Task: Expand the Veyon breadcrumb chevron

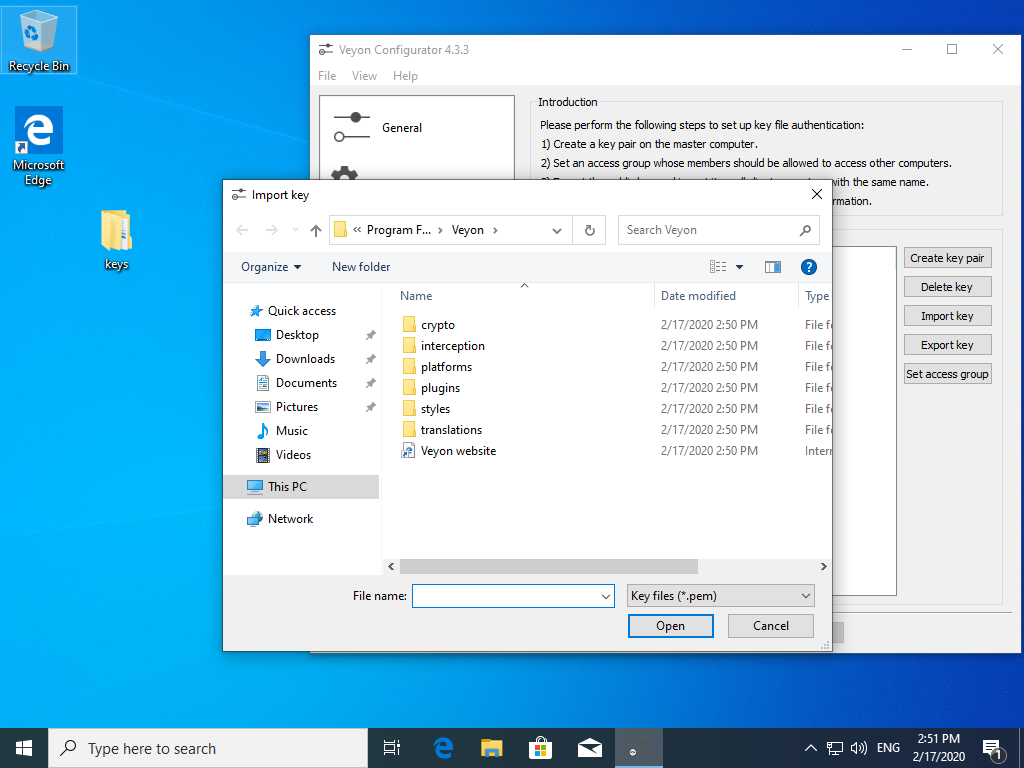Action: point(496,230)
